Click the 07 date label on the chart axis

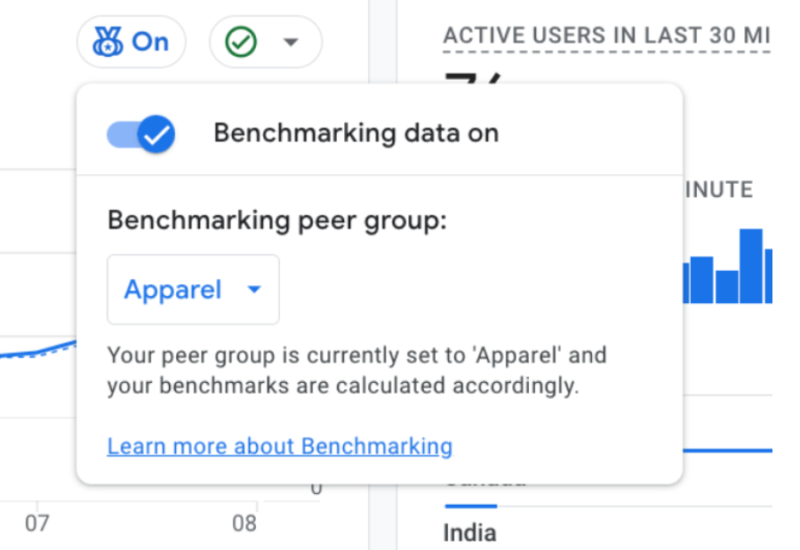click(x=37, y=524)
